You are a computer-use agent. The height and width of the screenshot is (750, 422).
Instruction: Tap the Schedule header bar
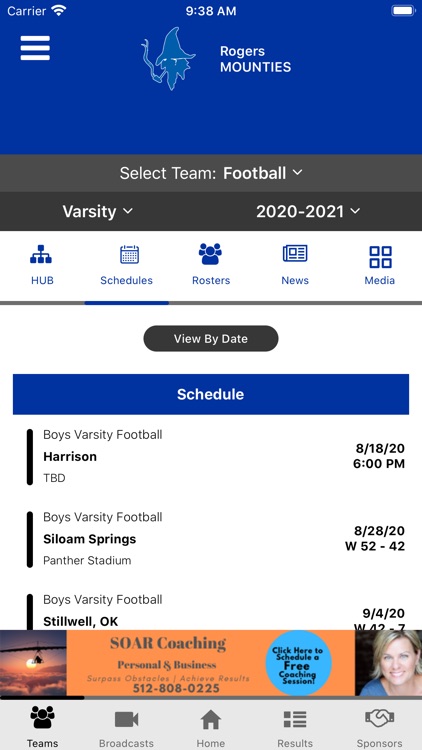click(211, 394)
